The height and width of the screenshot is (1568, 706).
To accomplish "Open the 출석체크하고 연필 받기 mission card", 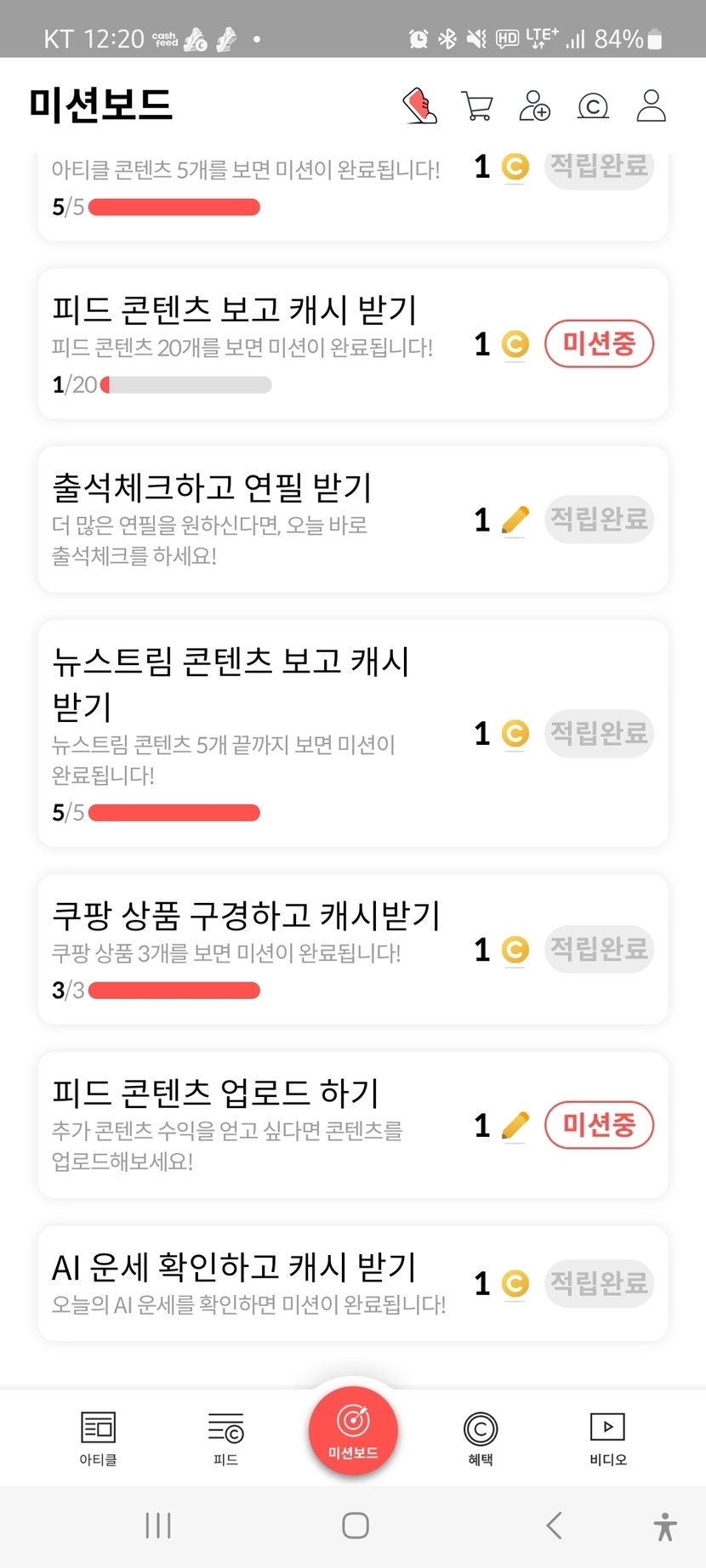I will click(x=255, y=519).
